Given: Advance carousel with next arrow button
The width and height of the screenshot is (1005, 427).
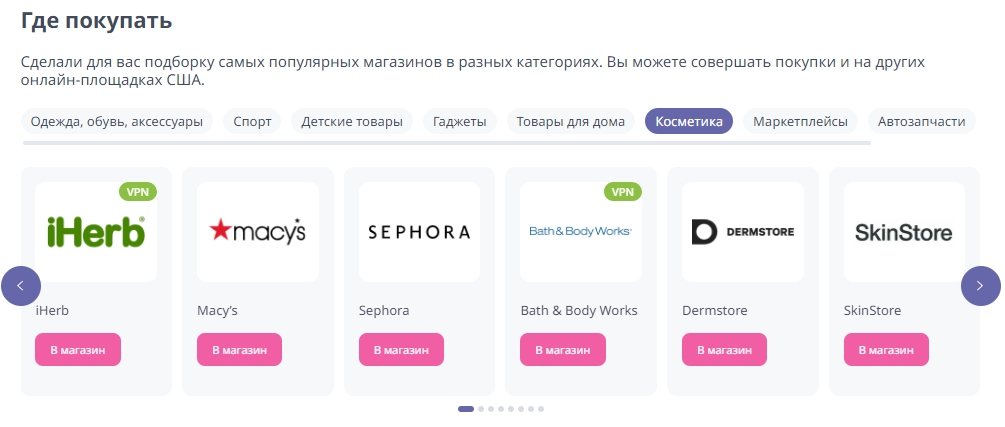Looking at the screenshot, I should tap(980, 286).
